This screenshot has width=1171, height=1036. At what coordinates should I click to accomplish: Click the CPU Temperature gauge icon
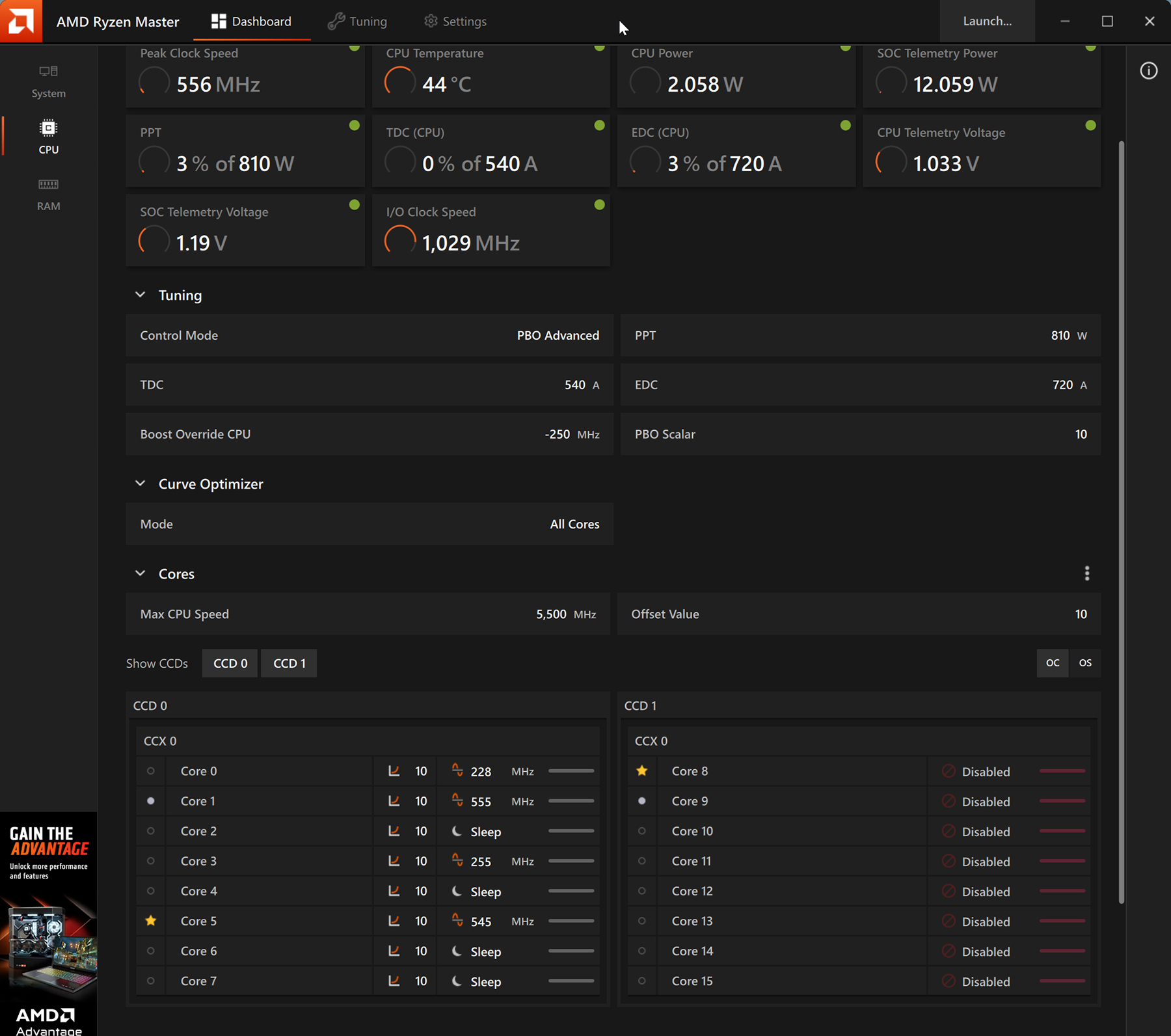pos(400,83)
